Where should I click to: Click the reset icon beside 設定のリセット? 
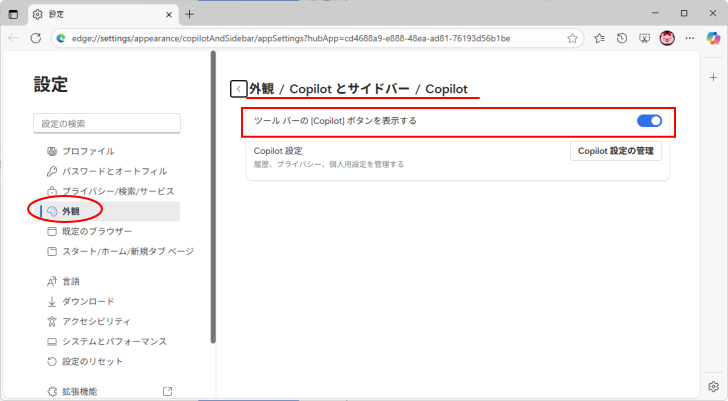pos(52,361)
